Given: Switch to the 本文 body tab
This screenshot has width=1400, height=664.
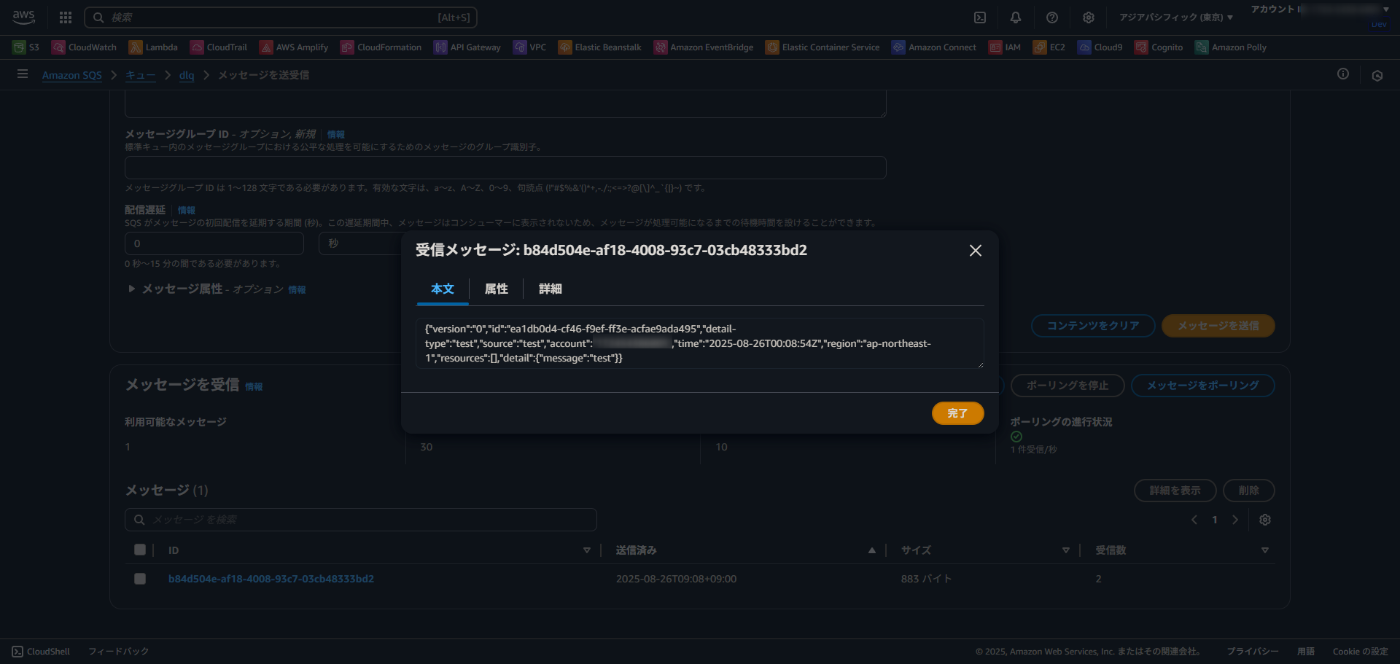Looking at the screenshot, I should pyautogui.click(x=442, y=289).
